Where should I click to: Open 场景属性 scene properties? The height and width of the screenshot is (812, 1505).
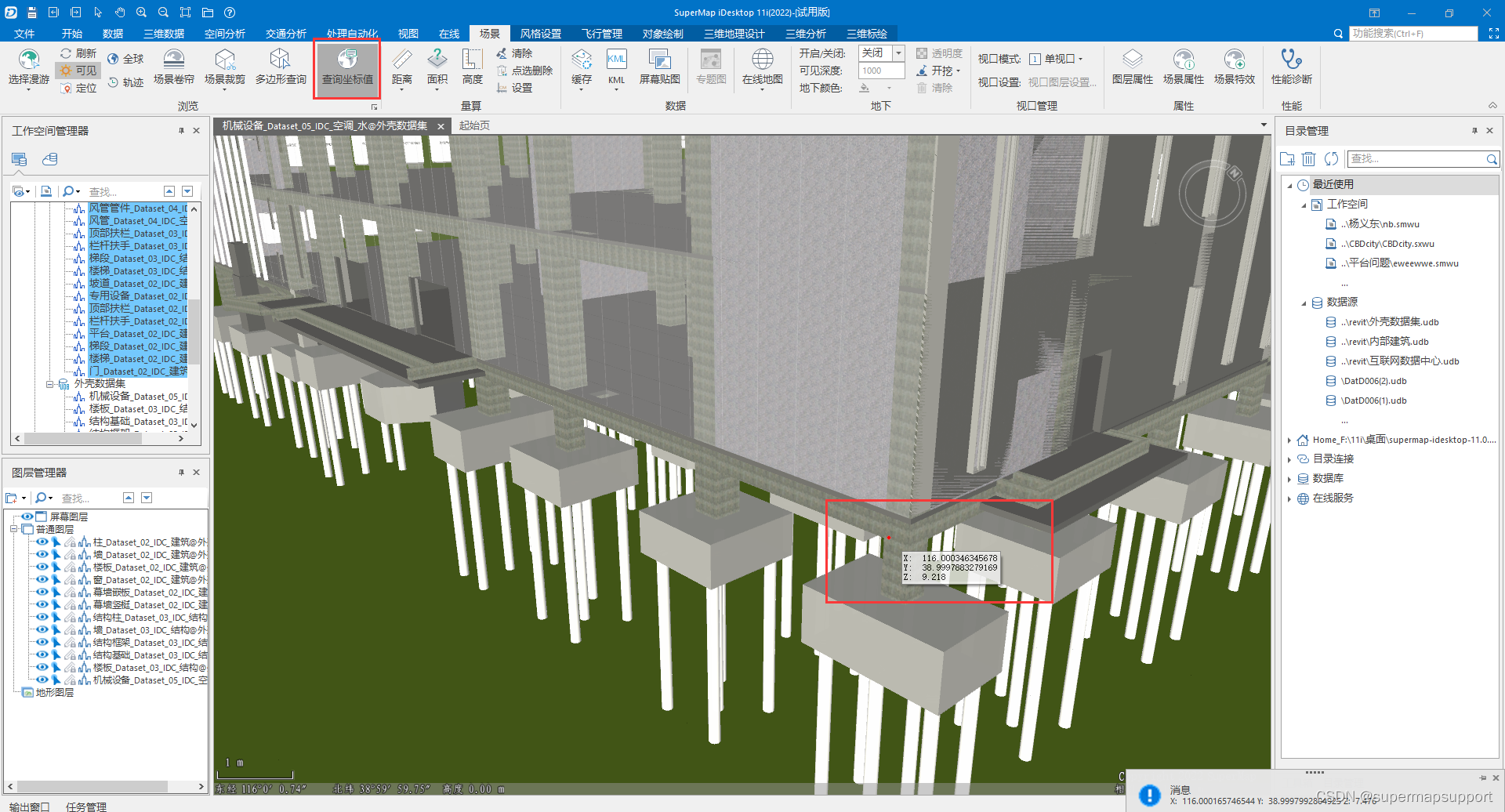click(x=1184, y=67)
